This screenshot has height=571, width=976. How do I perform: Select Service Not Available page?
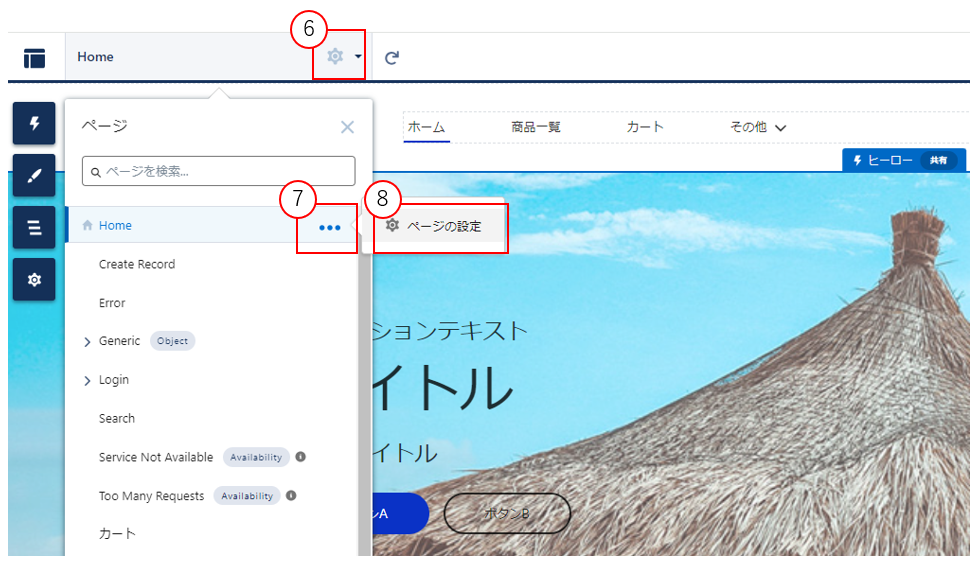156,457
